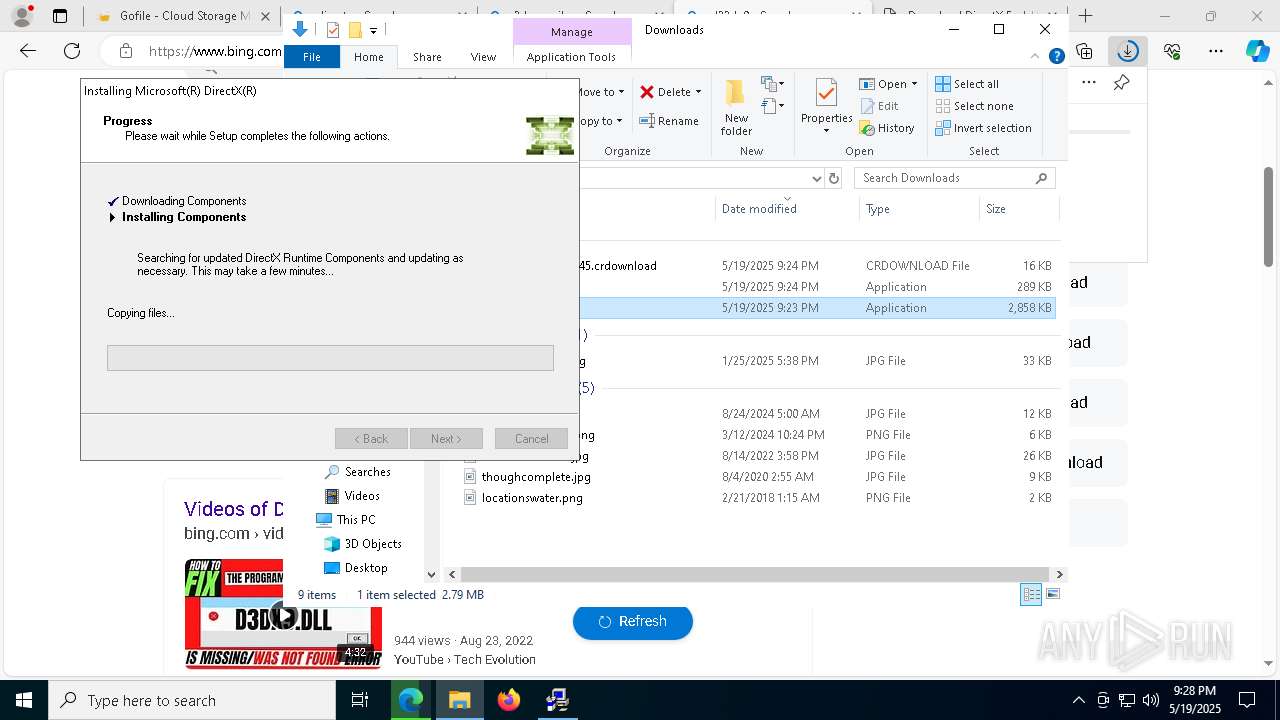Open Copilot in Edge toolbar
The image size is (1280, 720).
click(1257, 51)
